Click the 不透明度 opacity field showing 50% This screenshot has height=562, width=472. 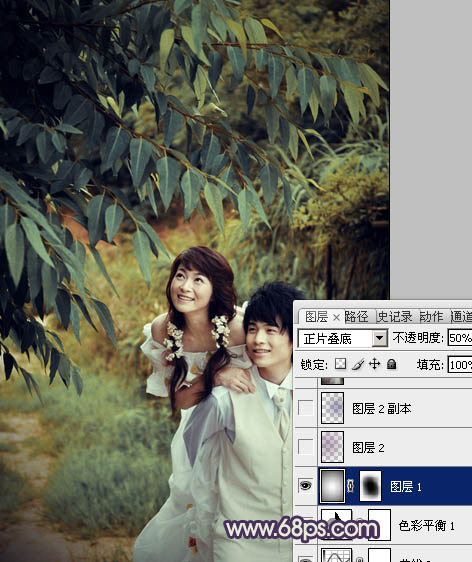tap(460, 338)
